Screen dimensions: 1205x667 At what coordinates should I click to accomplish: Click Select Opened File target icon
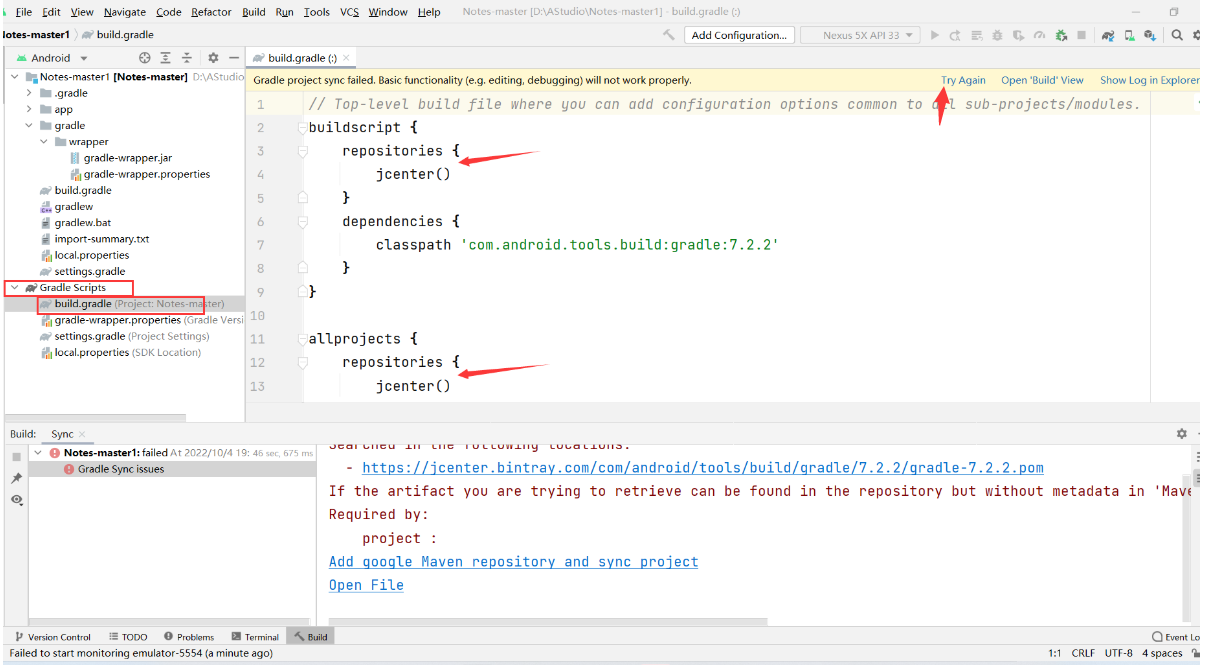(x=145, y=58)
